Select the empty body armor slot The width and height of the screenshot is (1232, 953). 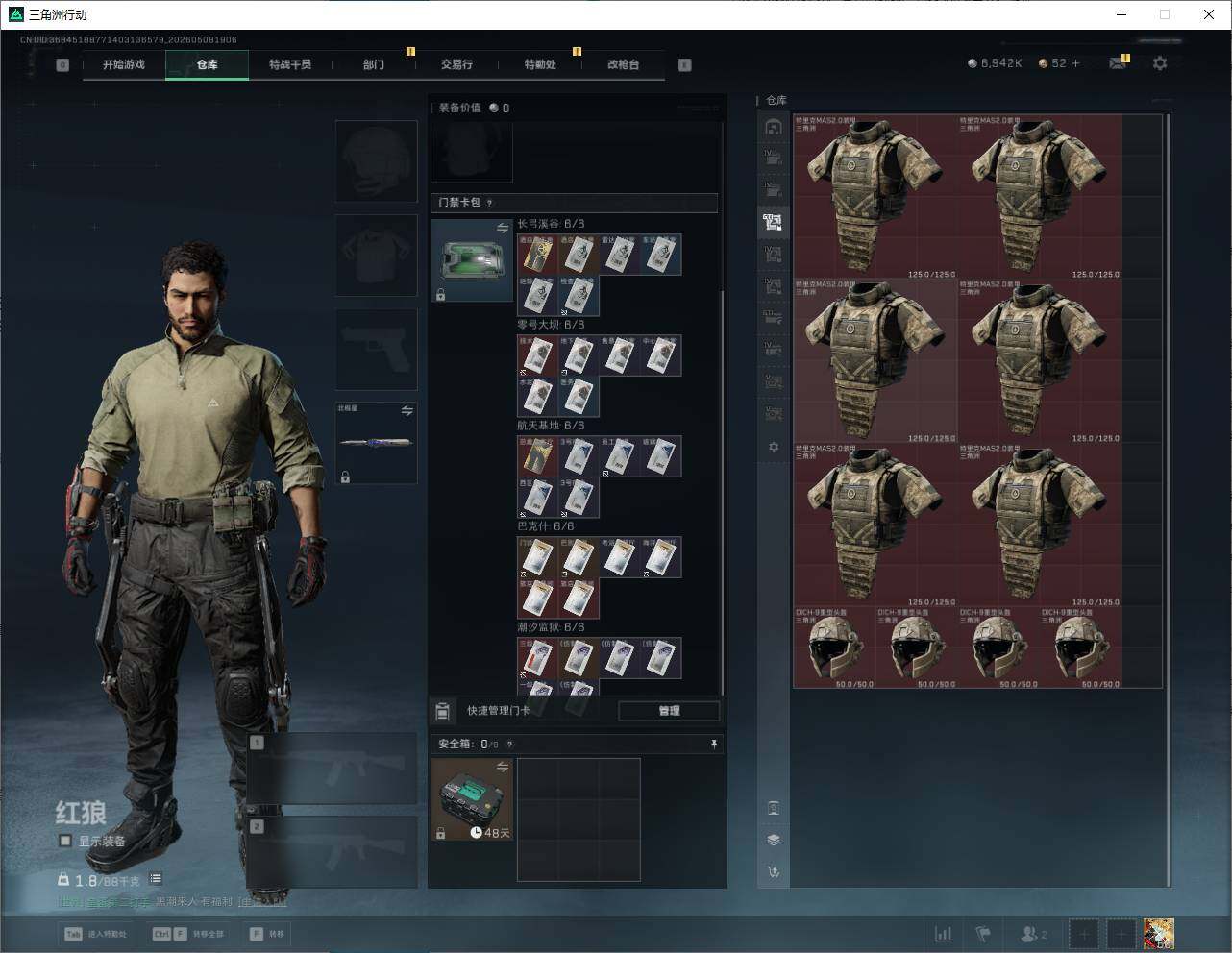click(377, 255)
